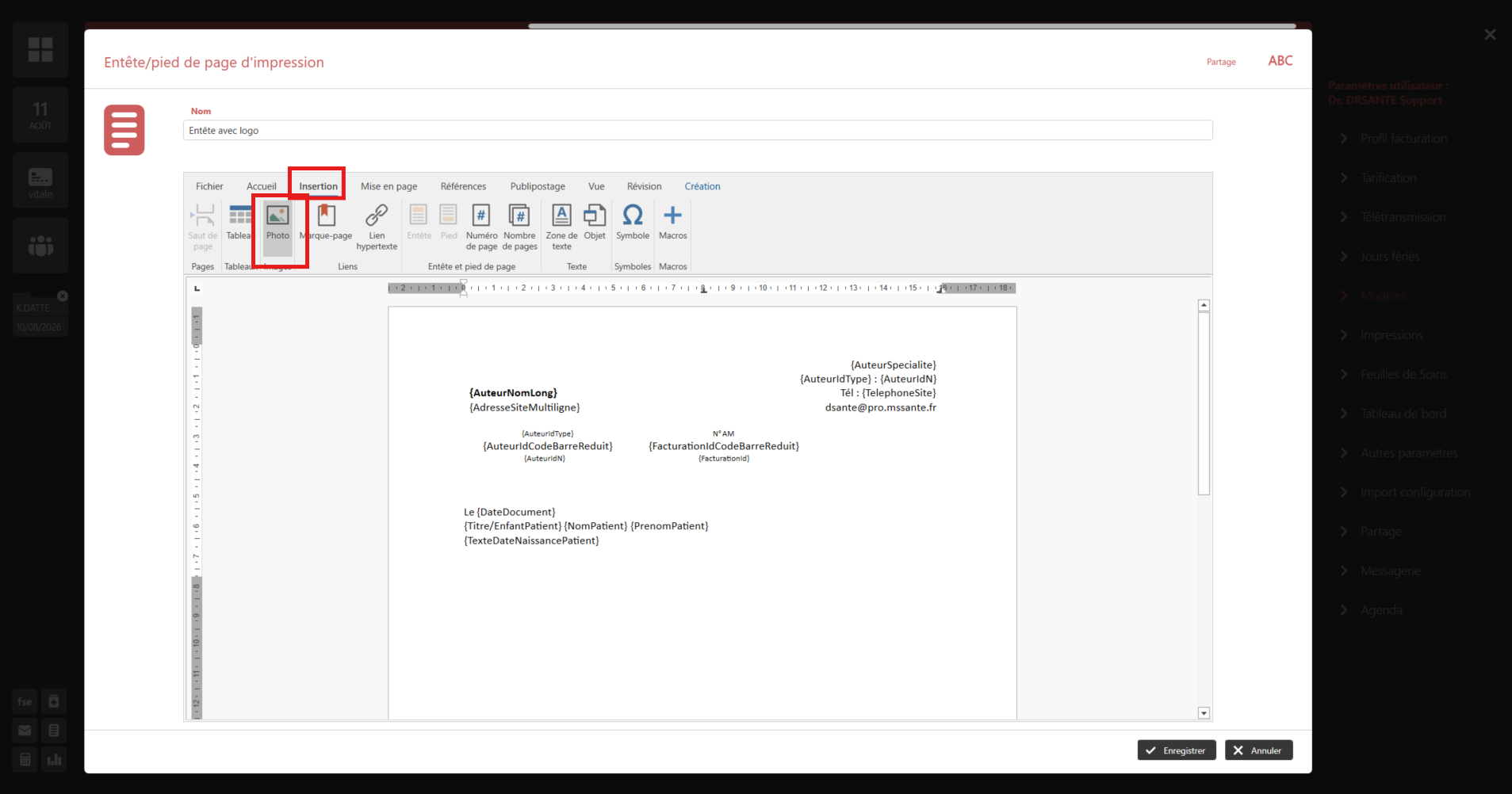Click {AuteurNomLong} in the document
The height and width of the screenshot is (794, 1512).
pyautogui.click(x=513, y=393)
